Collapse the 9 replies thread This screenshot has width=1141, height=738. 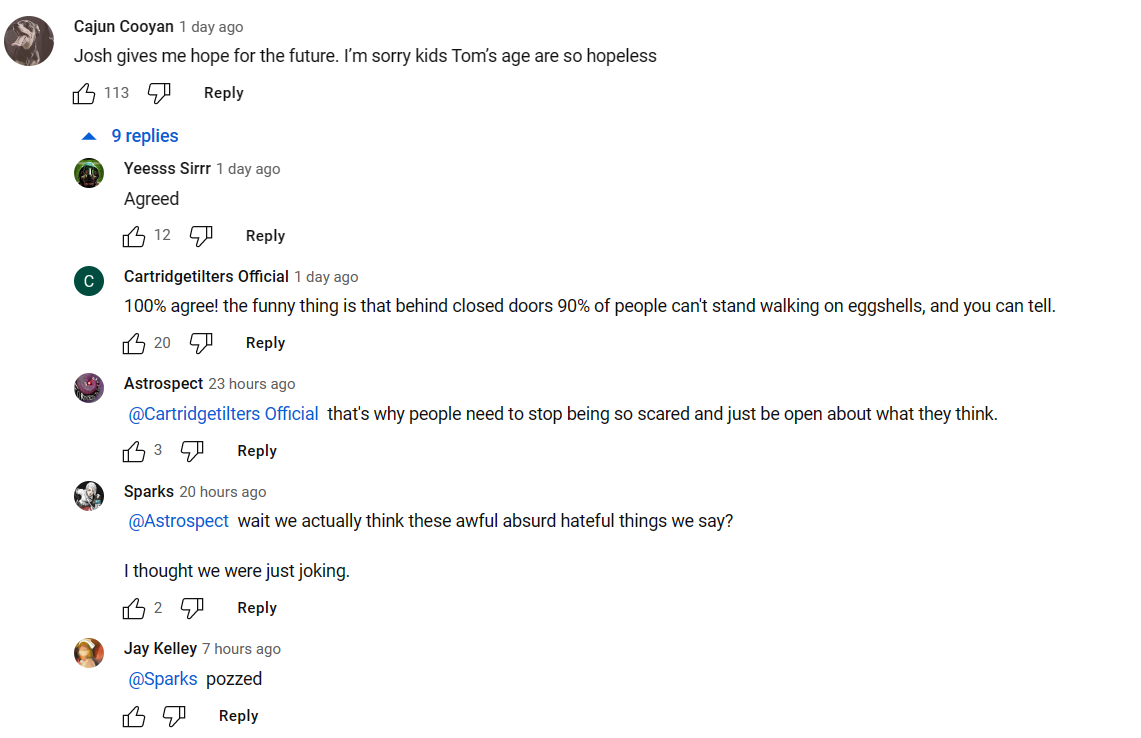130,136
